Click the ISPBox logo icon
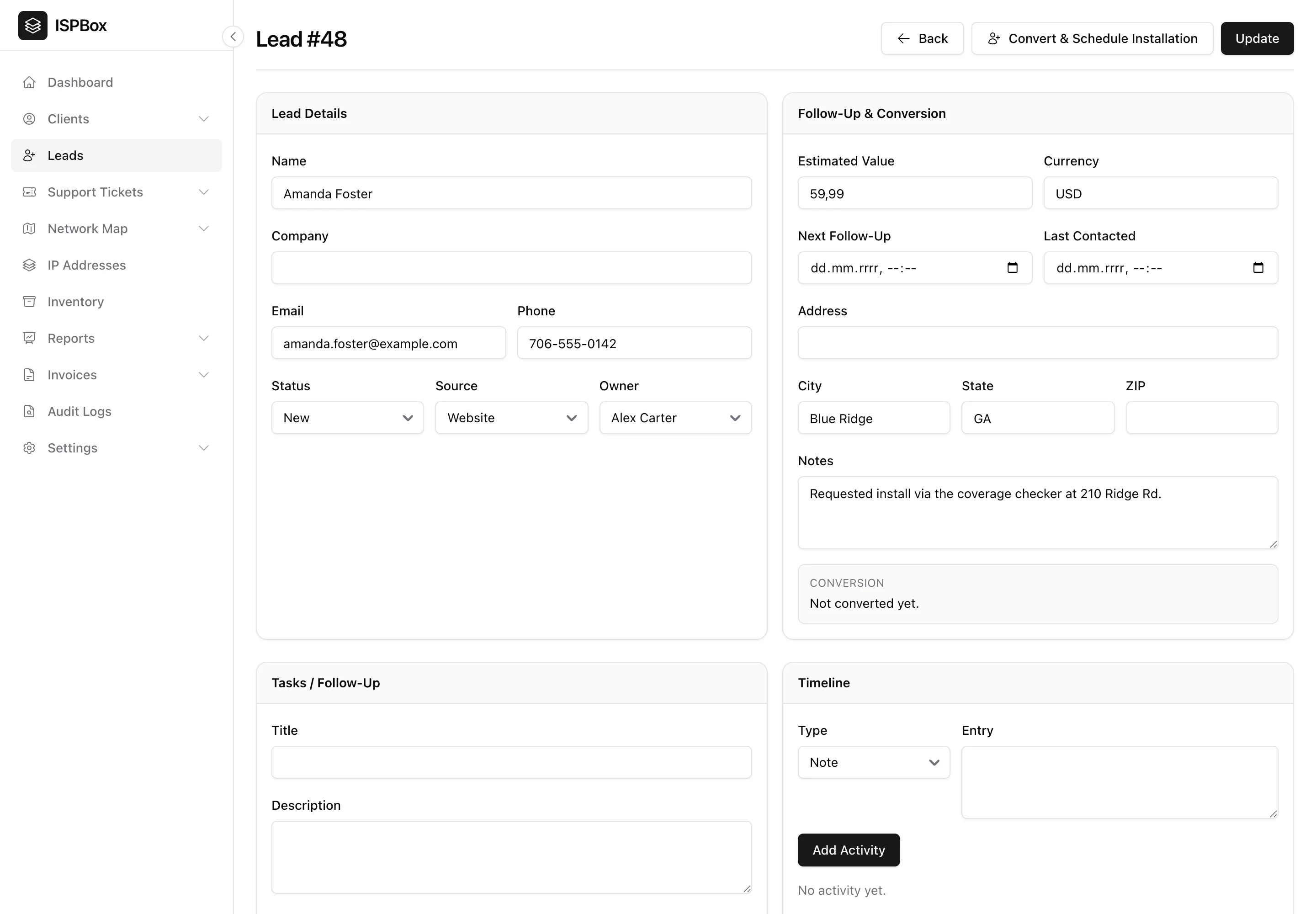This screenshot has width=1316, height=914. 32,25
